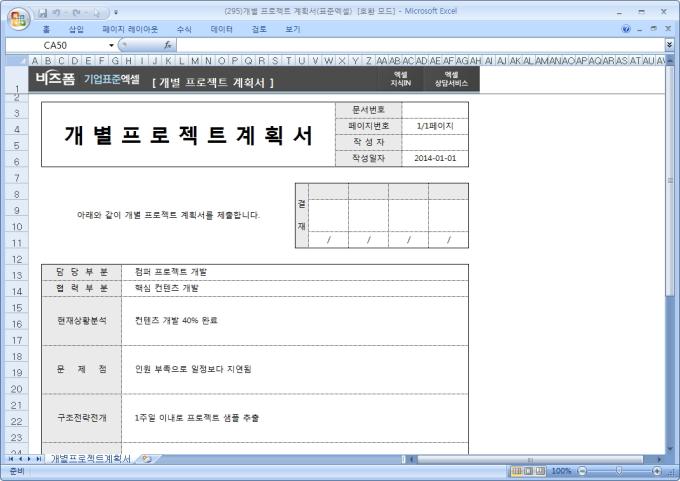
Task: Minimize the ribbon workbook window button
Action: pos(639,29)
